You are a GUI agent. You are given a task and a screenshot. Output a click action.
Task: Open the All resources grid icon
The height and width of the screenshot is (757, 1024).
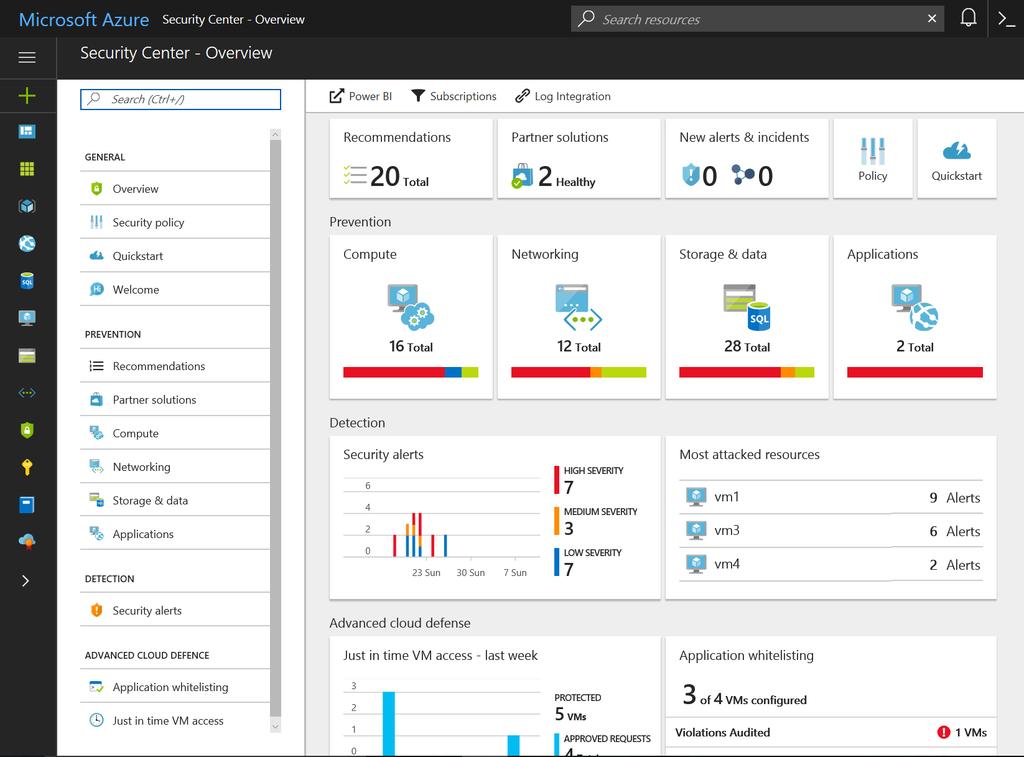pos(27,169)
